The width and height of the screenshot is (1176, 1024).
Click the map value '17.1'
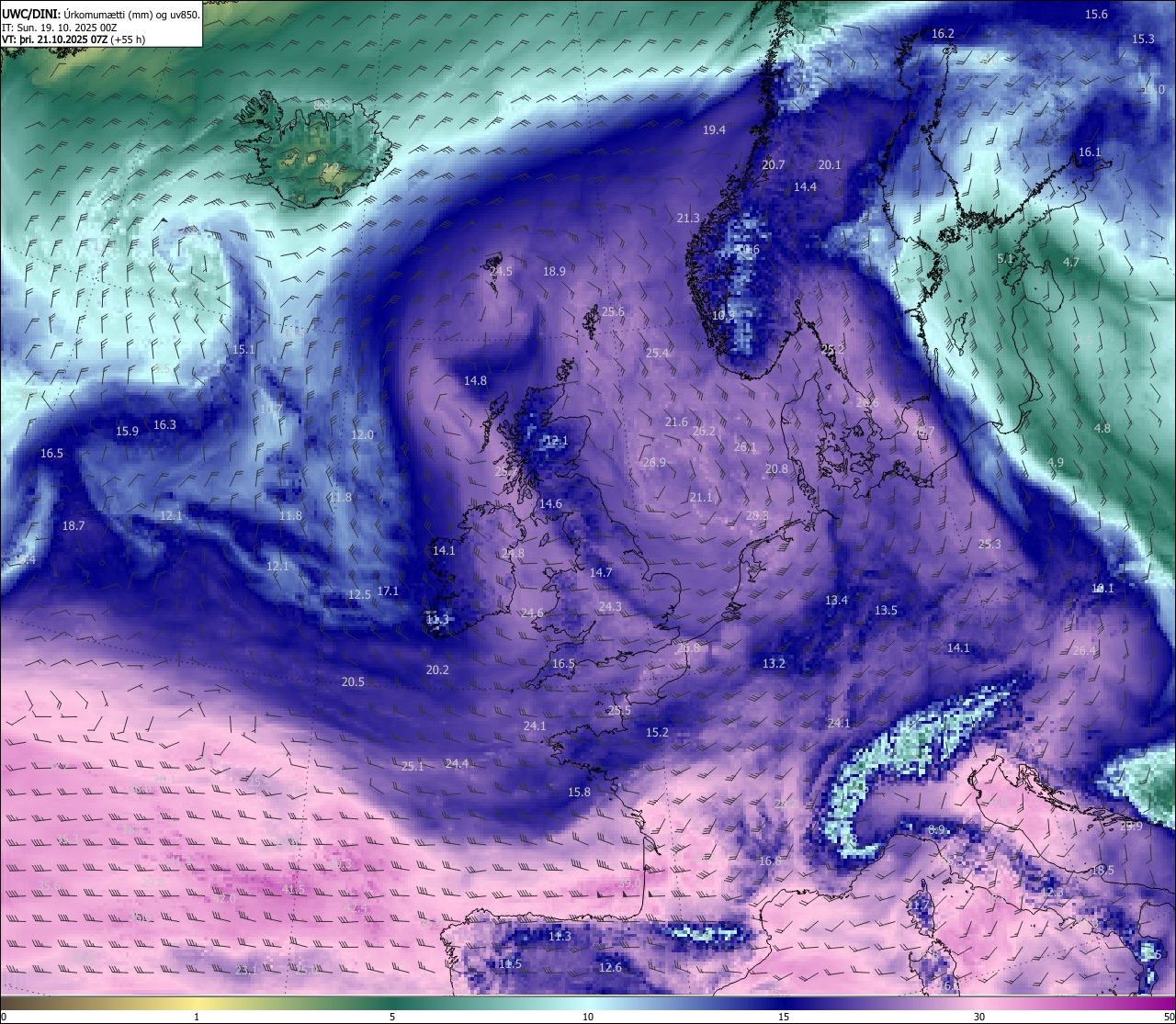(x=388, y=591)
